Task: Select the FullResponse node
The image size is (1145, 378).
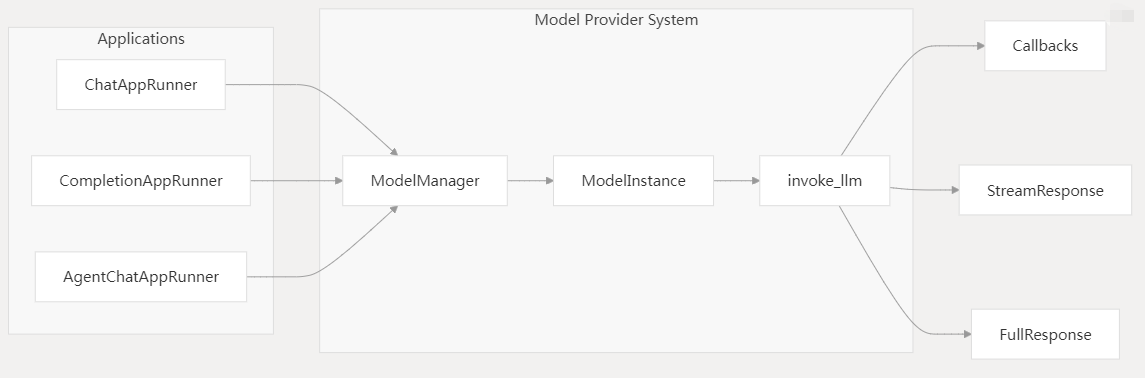Action: click(1045, 334)
